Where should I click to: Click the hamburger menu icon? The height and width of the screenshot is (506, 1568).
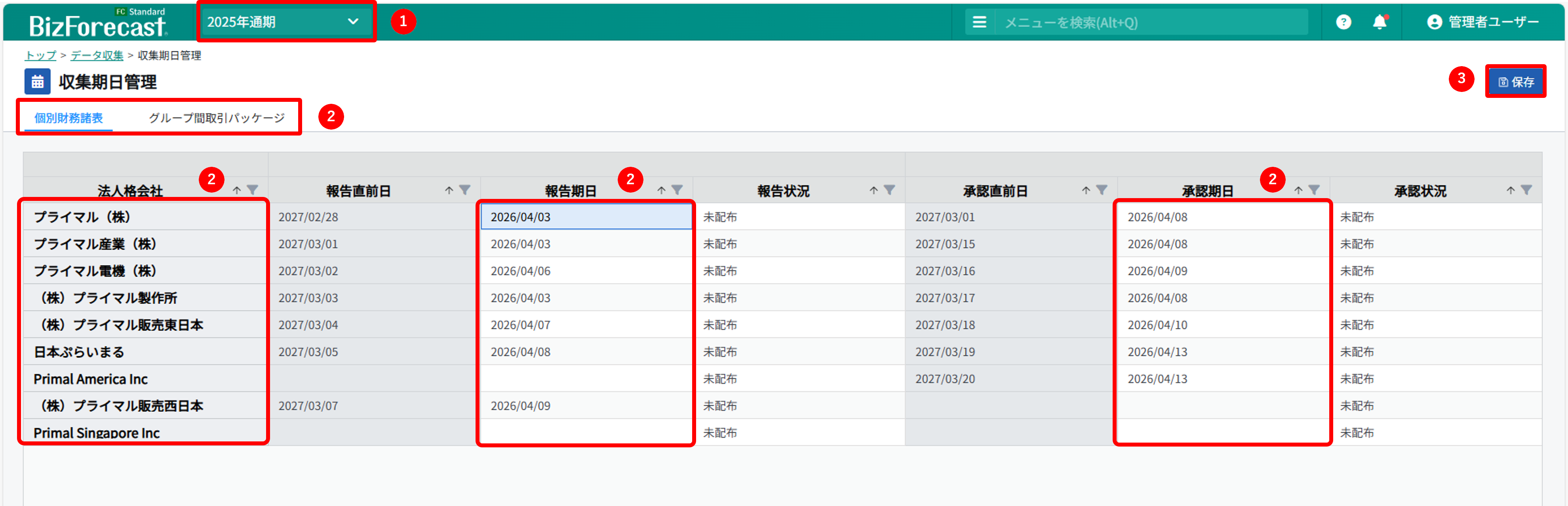coord(979,23)
